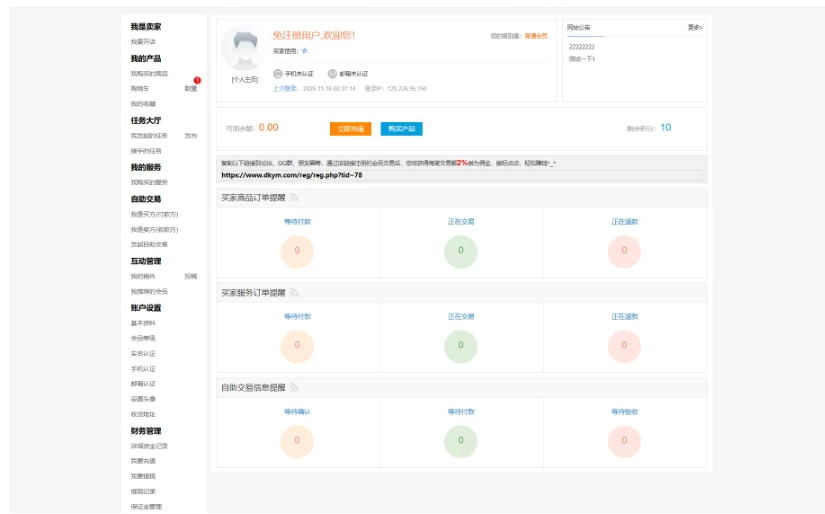Open 我是卖方(收款方) in sidebar

(x=154, y=230)
